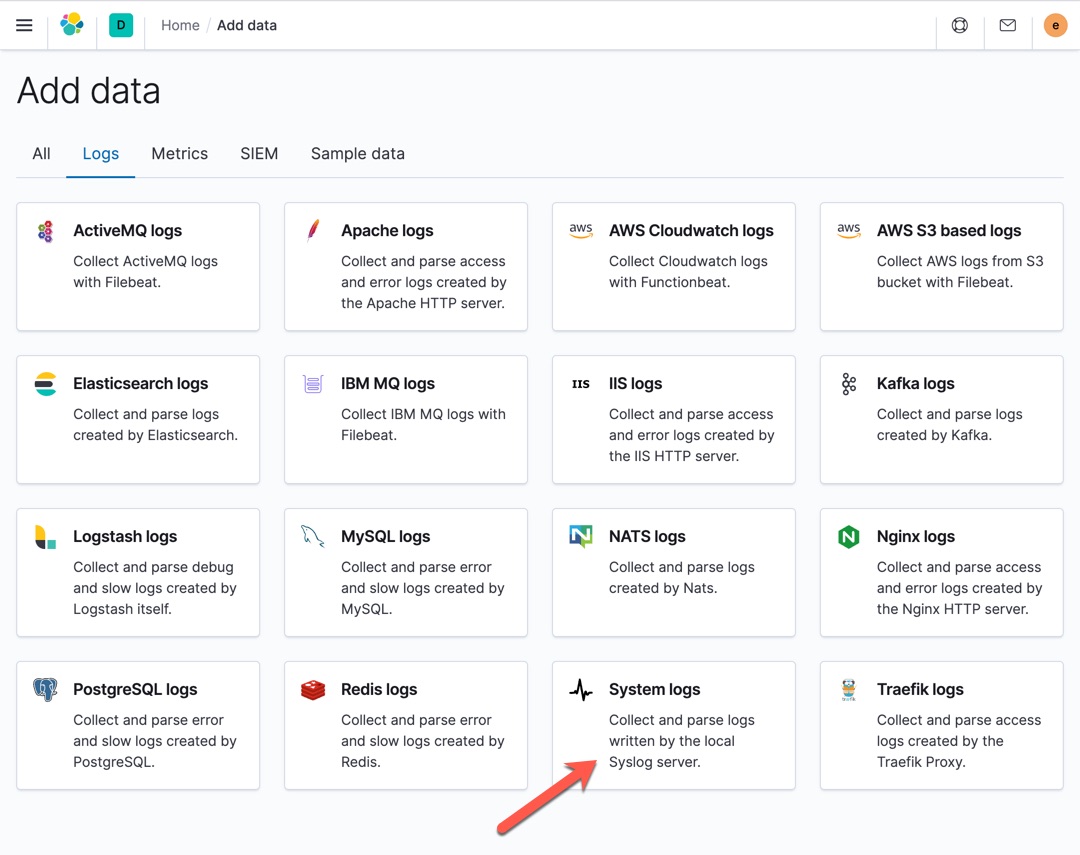This screenshot has height=855, width=1080.
Task: Click the ActiveMQ logs icon
Action: (45, 231)
